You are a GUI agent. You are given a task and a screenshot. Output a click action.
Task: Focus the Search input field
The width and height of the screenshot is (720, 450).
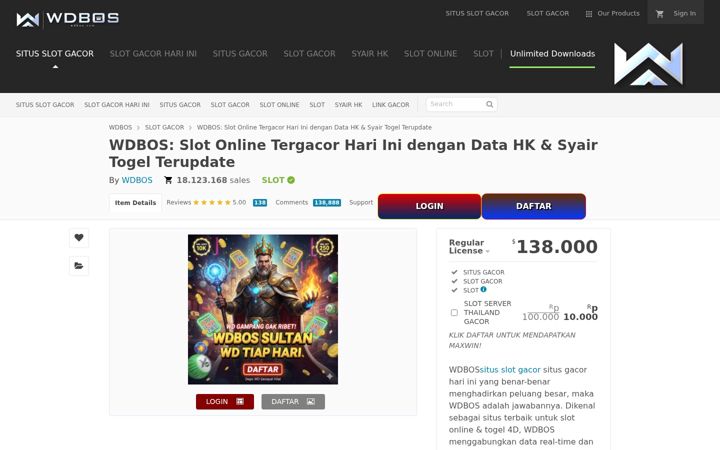click(x=461, y=104)
